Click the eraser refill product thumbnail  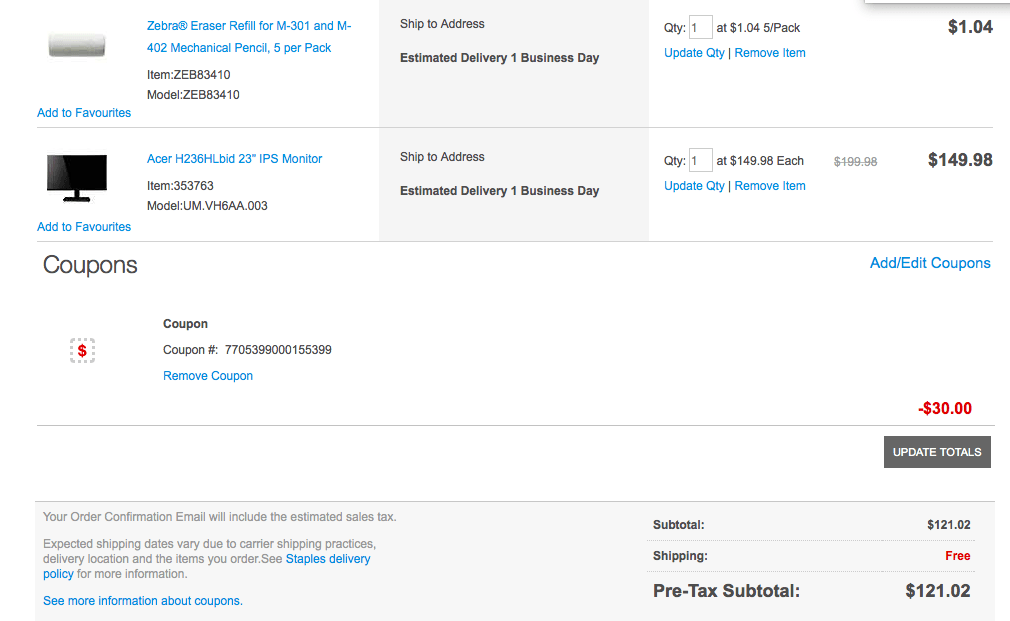pyautogui.click(x=77, y=44)
